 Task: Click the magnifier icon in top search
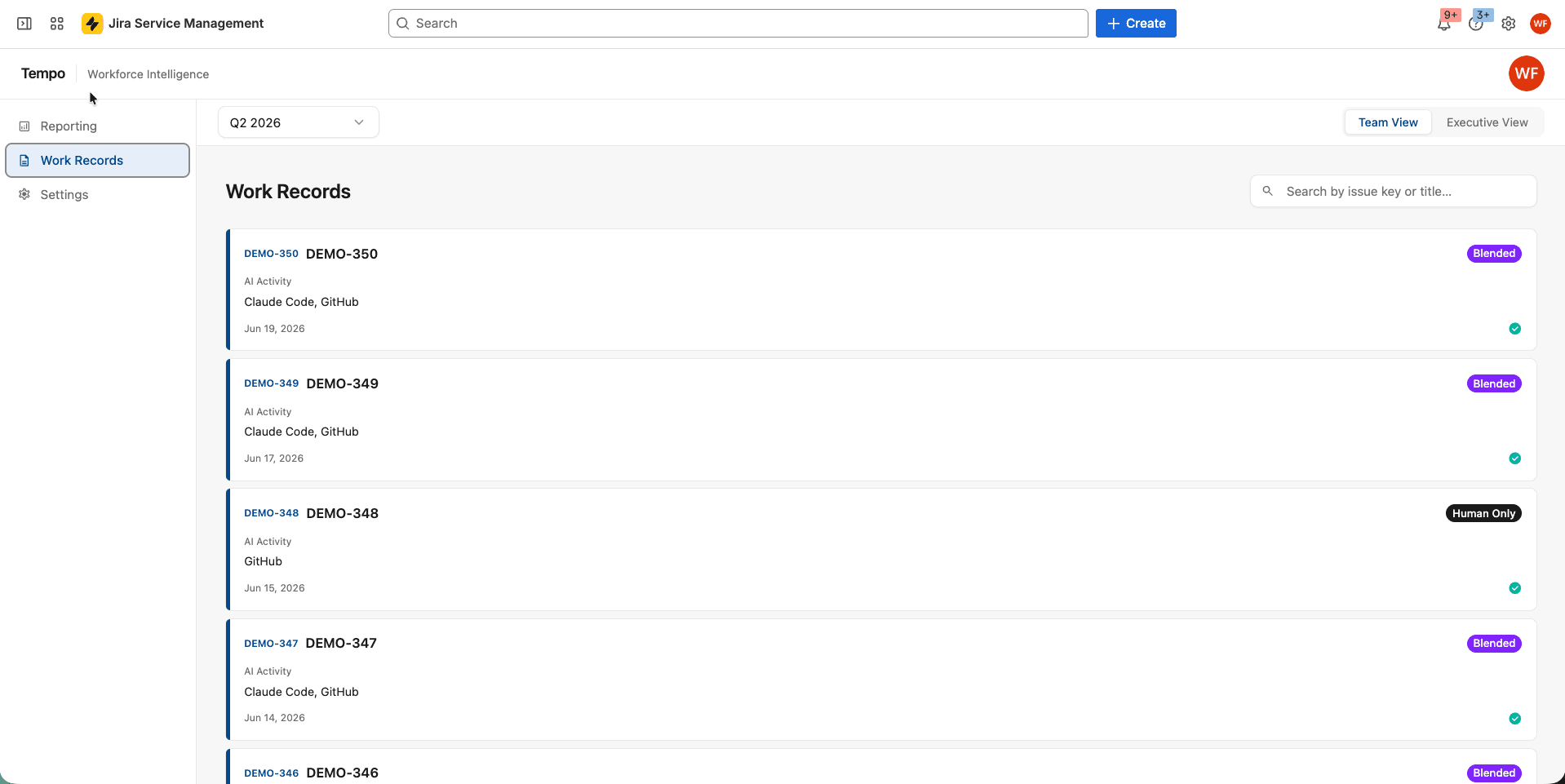403,24
